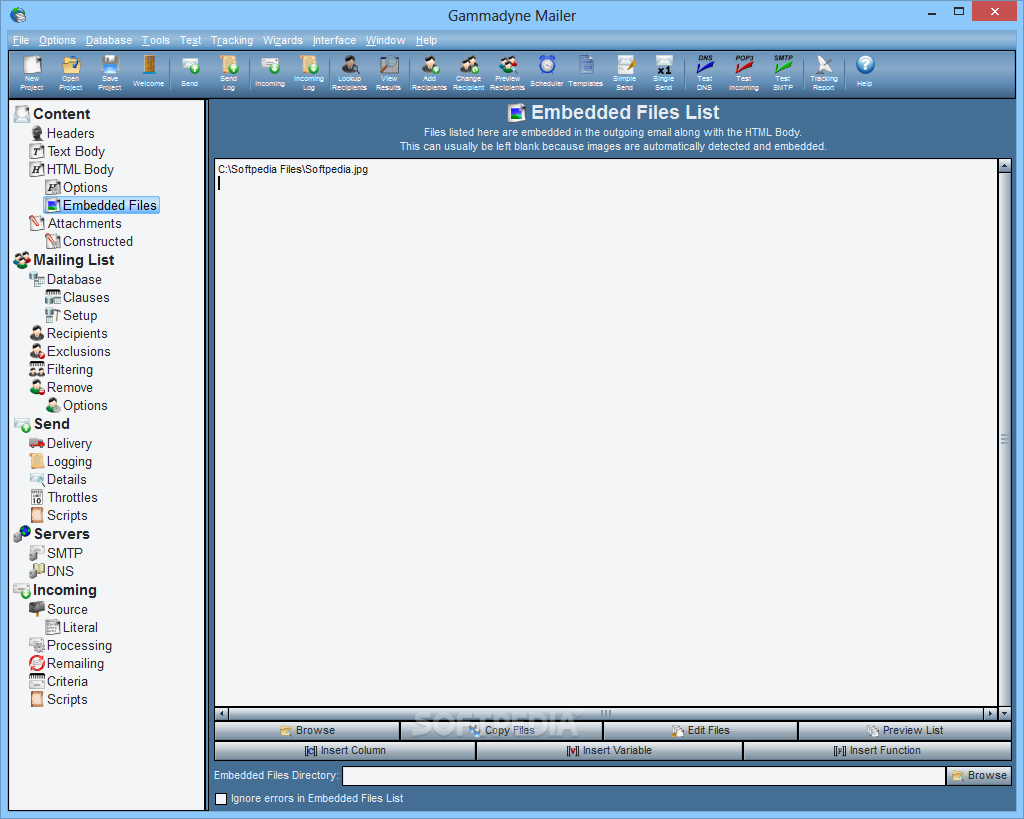Click the Lookup Recipients icon
Screen dimensions: 1024x819
click(349, 72)
